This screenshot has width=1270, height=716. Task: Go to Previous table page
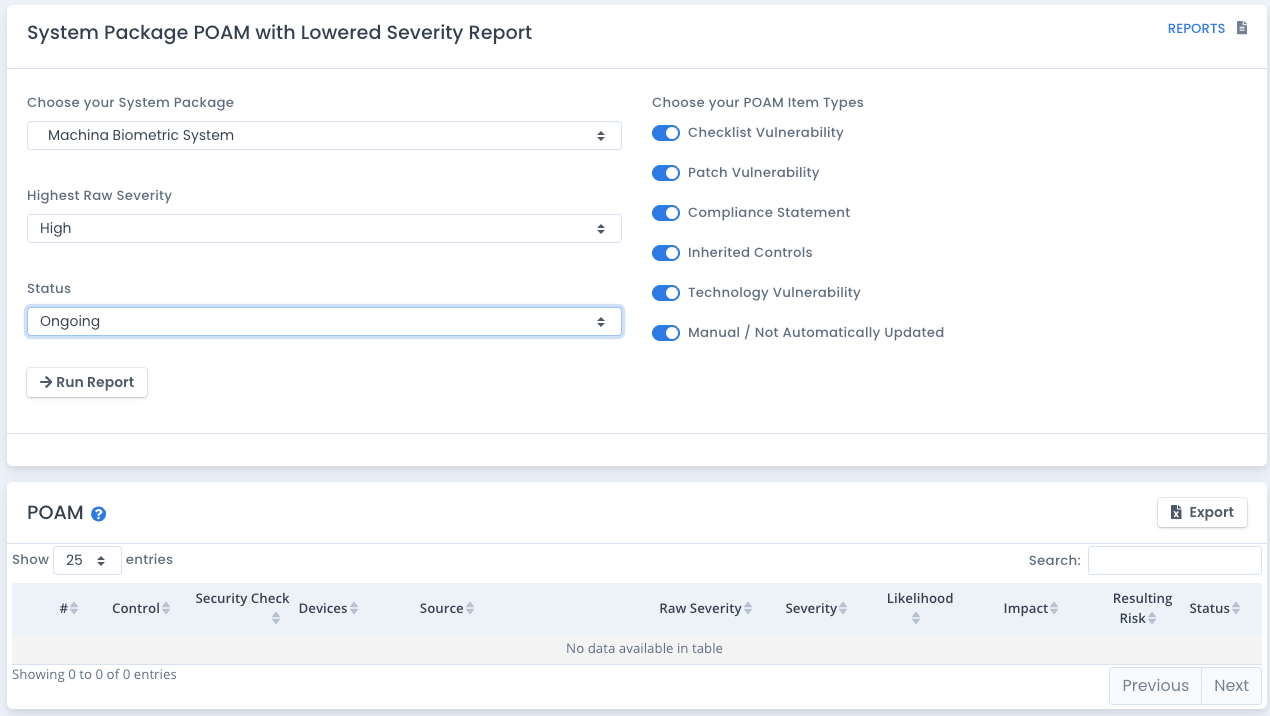click(x=1155, y=686)
